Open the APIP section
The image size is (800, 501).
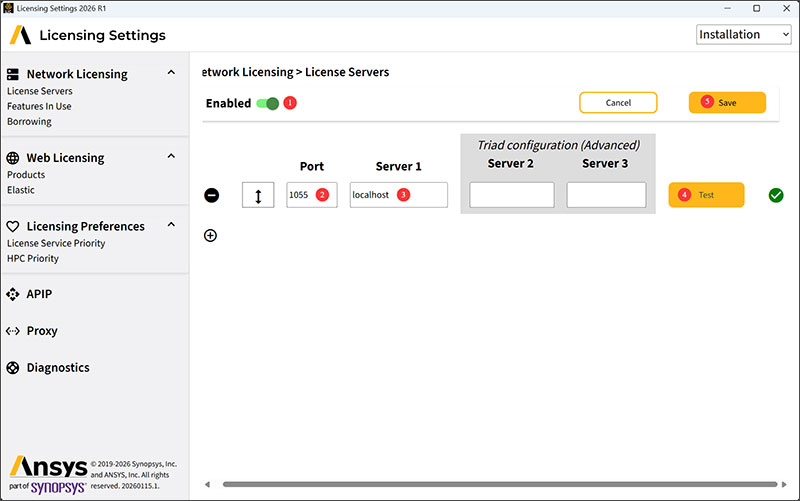[39, 294]
